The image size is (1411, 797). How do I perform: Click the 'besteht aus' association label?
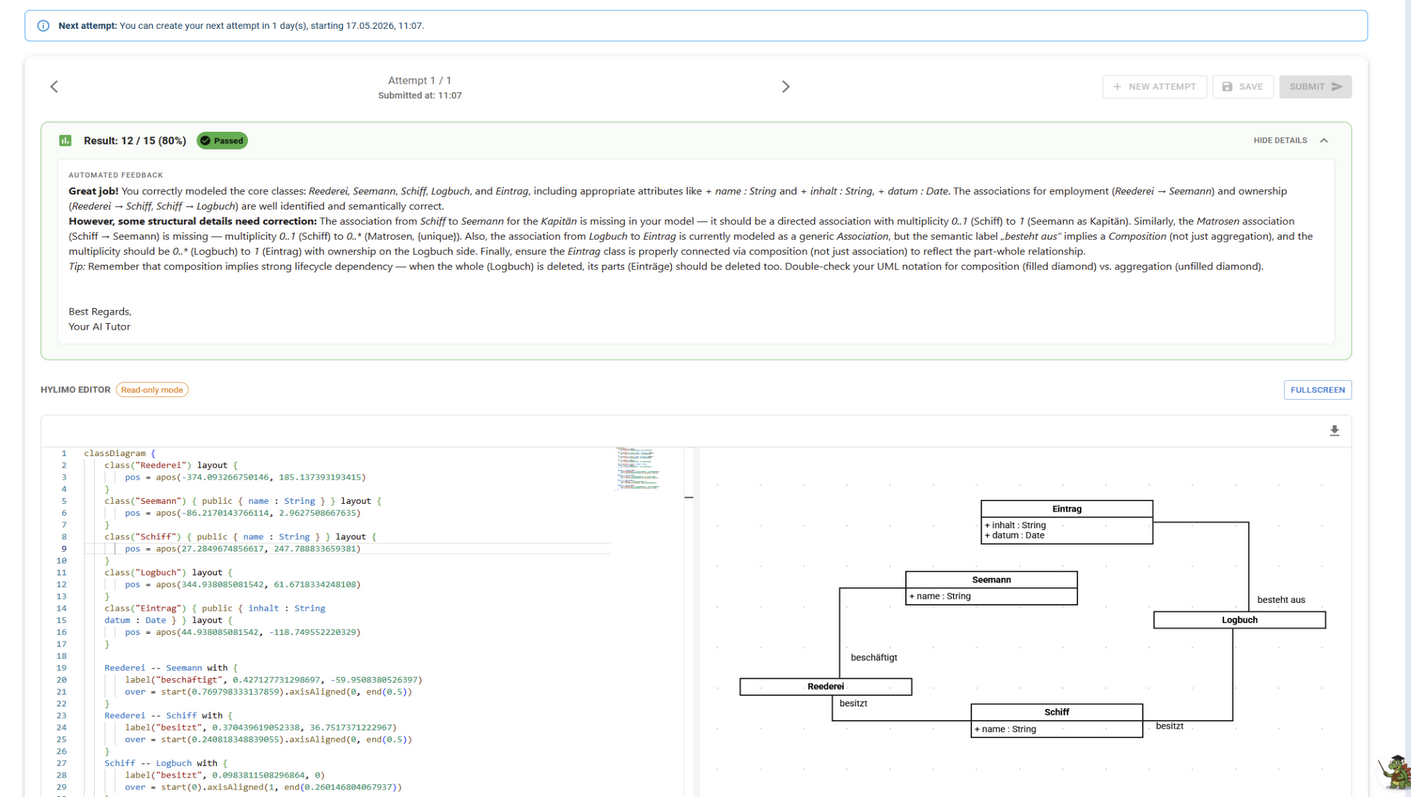click(1281, 600)
